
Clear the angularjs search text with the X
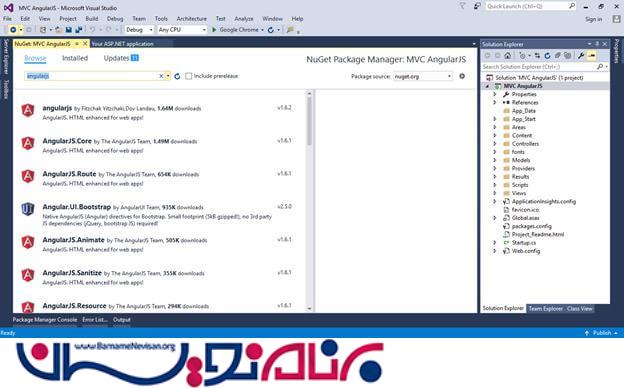click(x=161, y=76)
